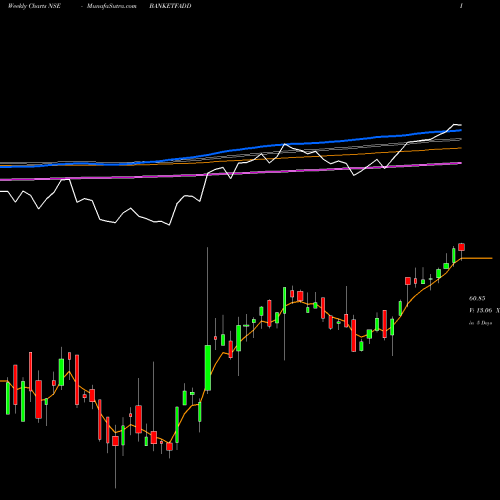Screen dimensions: 500x500
Task: Click the white indicator line at its peak
Action: (455, 125)
